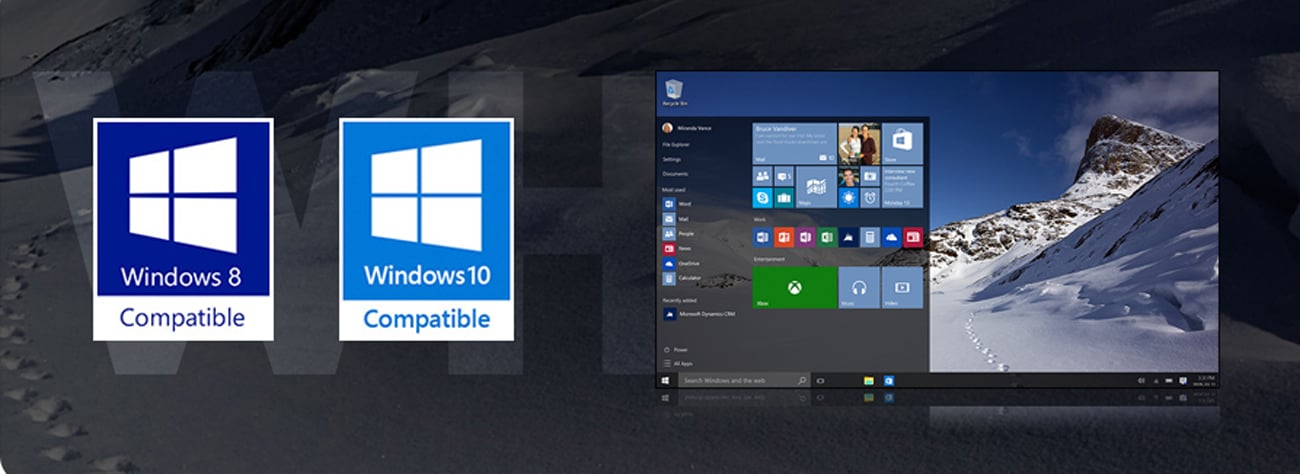Screen dimensions: 1300x474
Task: Launch OneDrive cloud tile in Work group
Action: click(x=891, y=237)
